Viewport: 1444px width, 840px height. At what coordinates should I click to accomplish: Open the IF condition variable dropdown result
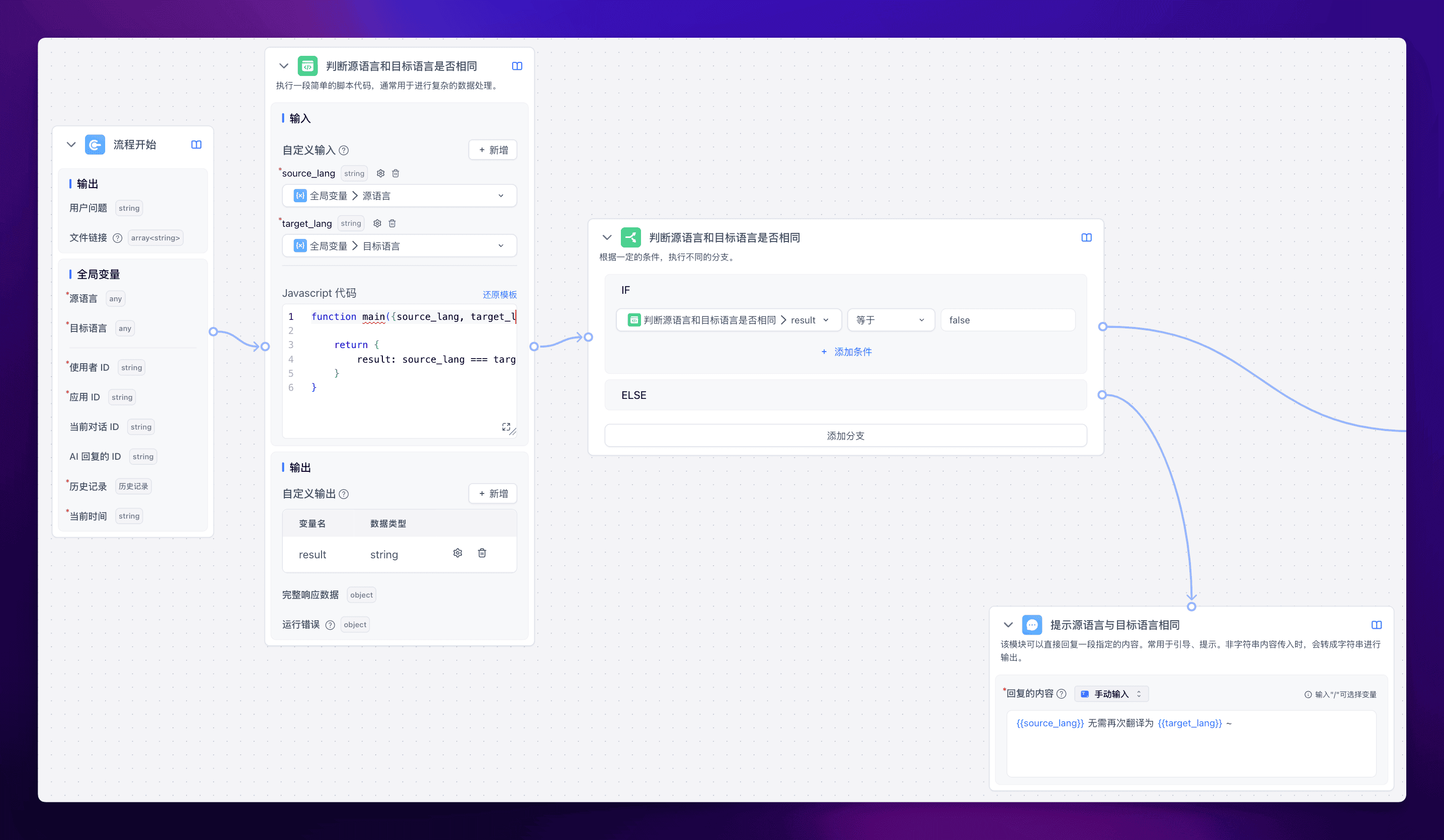(x=729, y=320)
